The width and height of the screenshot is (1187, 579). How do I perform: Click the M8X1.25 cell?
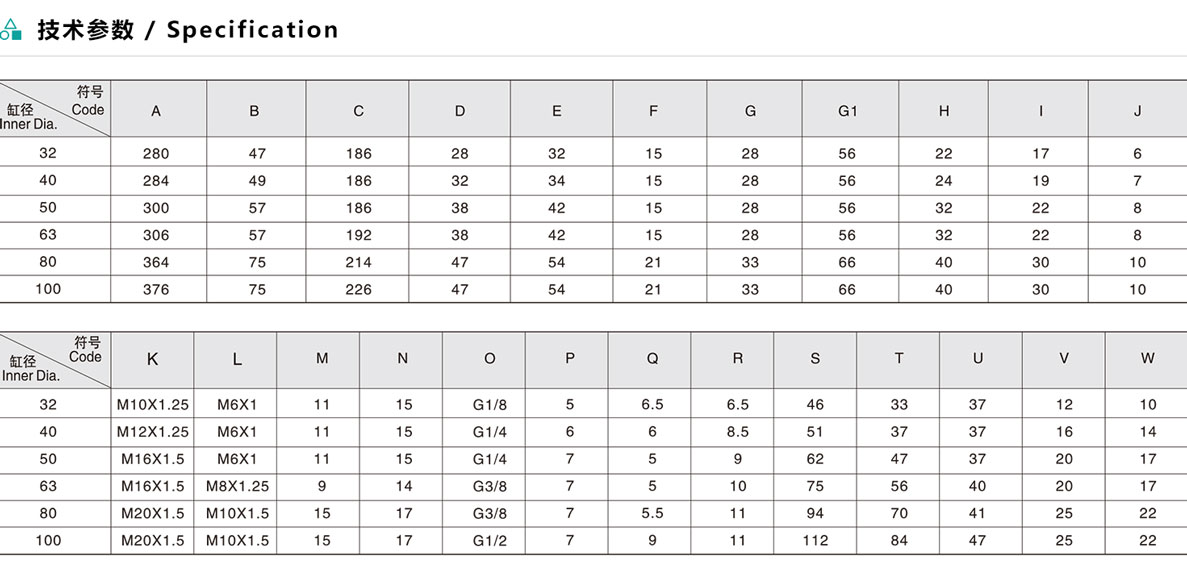[x=237, y=486]
